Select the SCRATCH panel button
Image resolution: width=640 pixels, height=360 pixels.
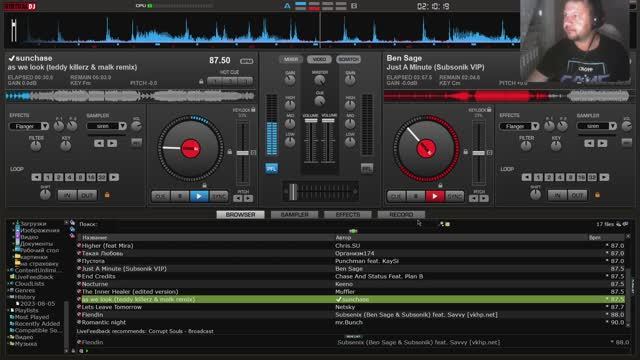click(348, 60)
